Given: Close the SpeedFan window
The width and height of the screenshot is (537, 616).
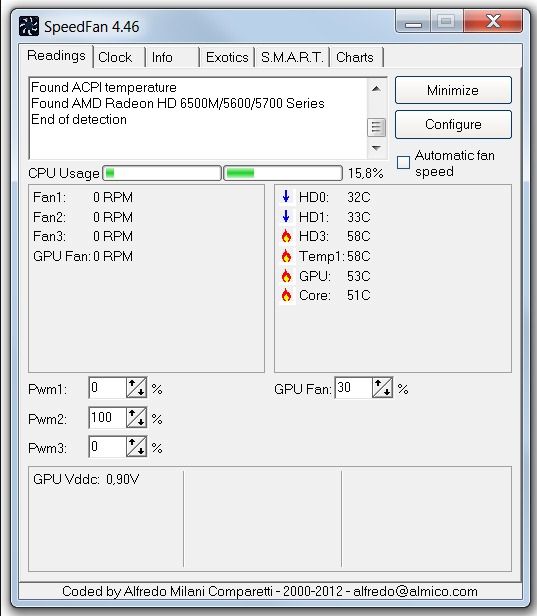Looking at the screenshot, I should [x=493, y=22].
